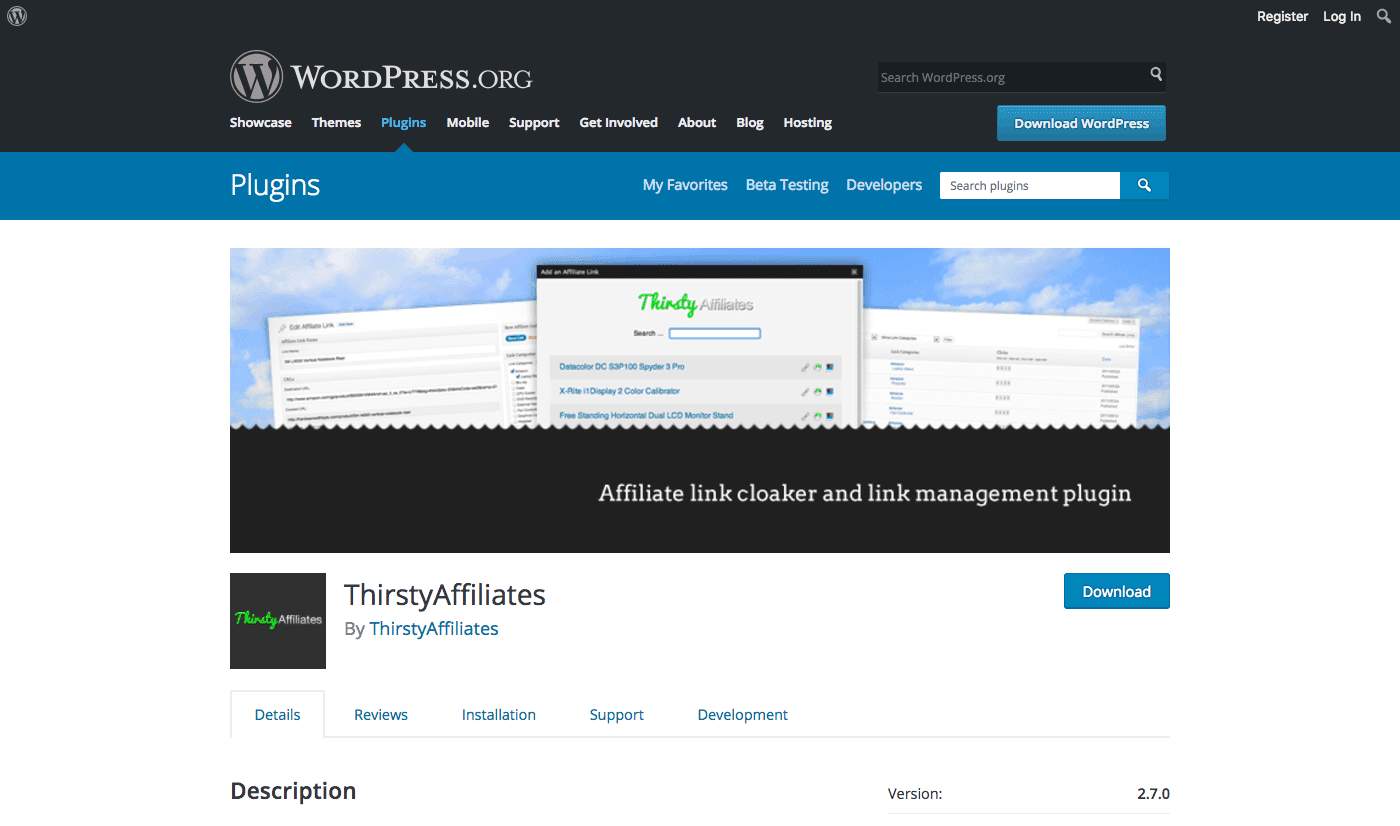View the Development tab
Viewport: 1400px width, 826px height.
742,714
